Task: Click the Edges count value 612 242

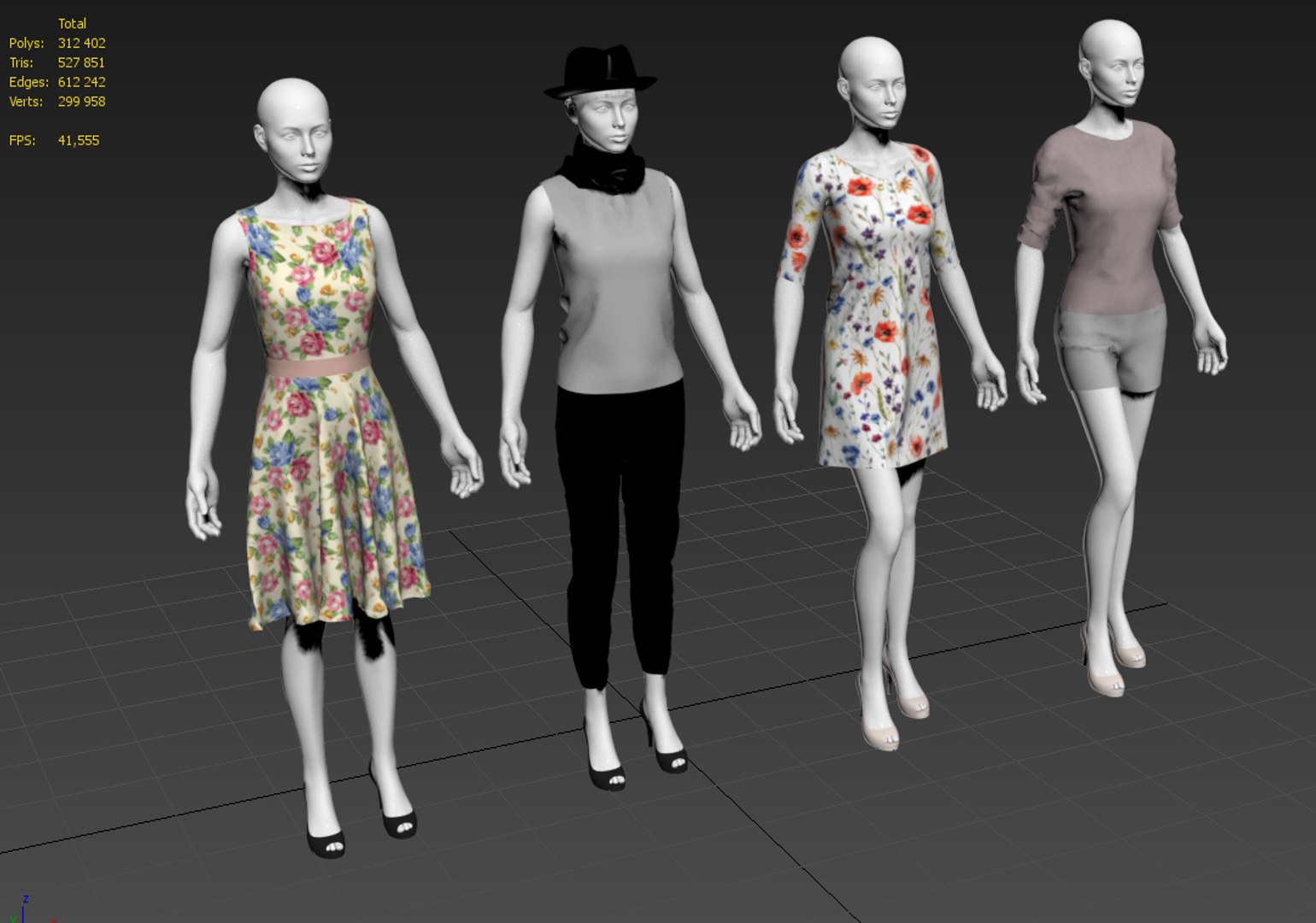Action: (81, 82)
